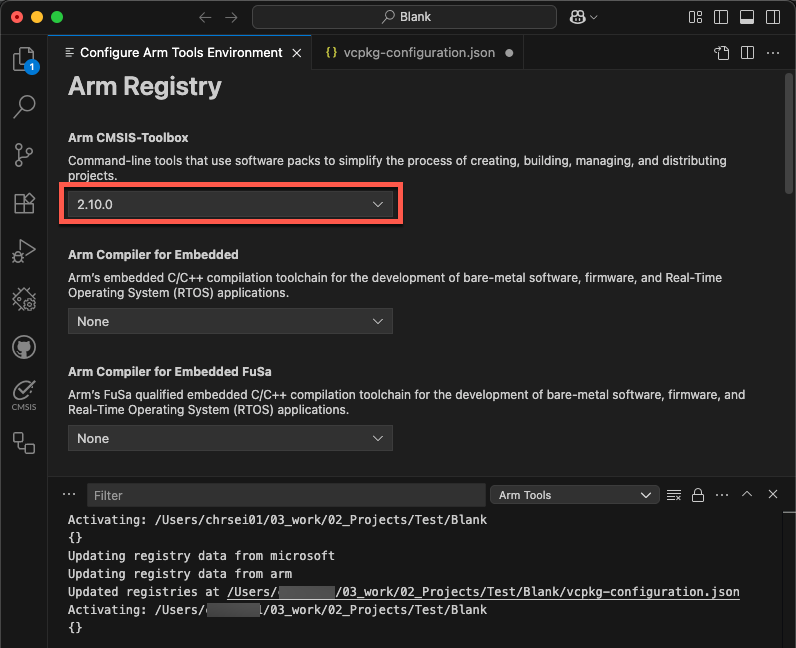
Task: Open output panel More Actions ellipsis
Action: (722, 495)
